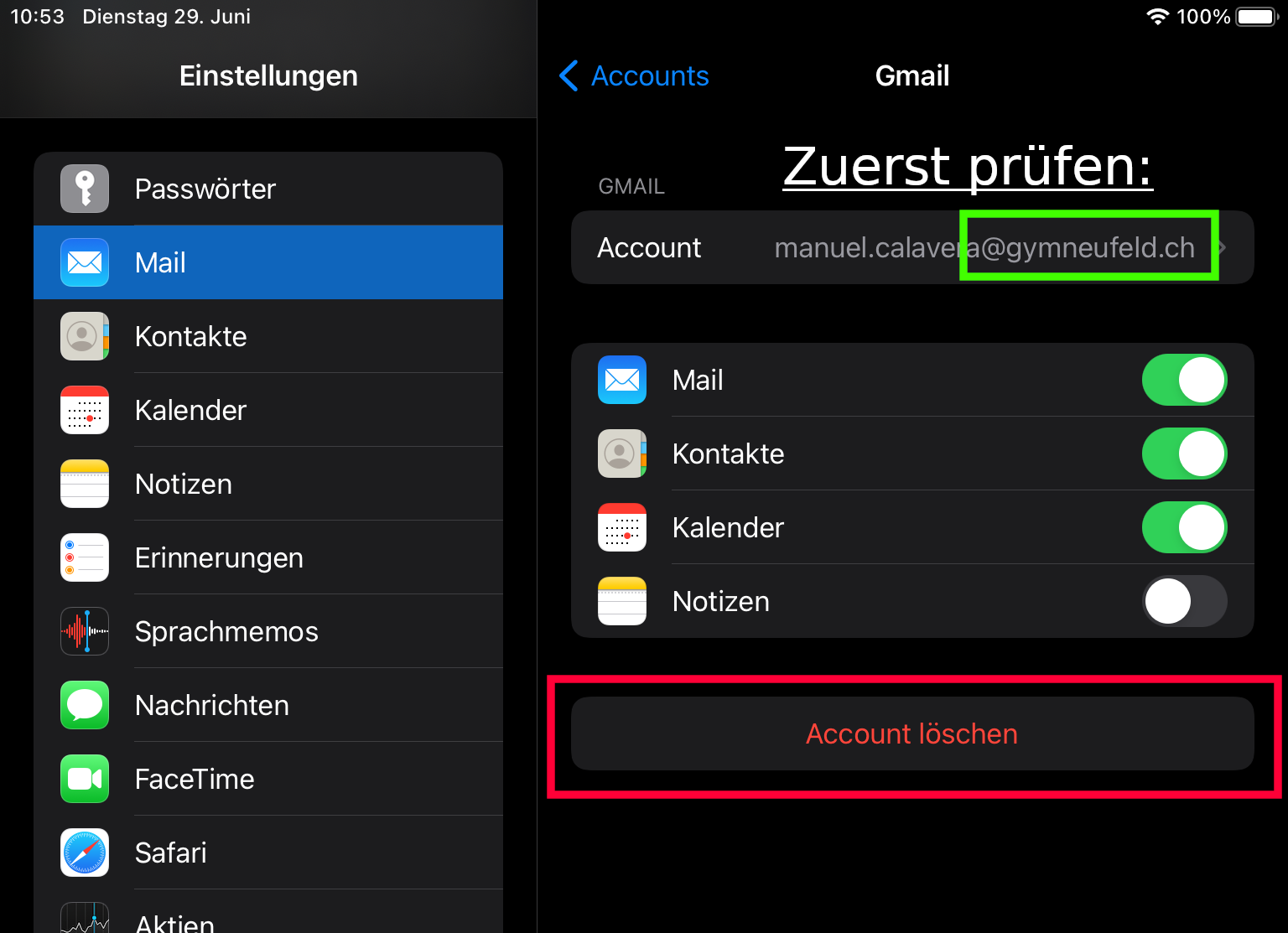Open the Passwörter key icon

click(x=85, y=189)
